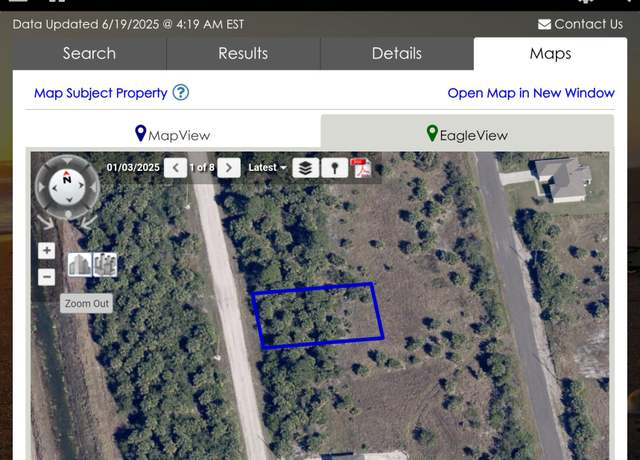The image size is (640, 460).
Task: Click the map pin marker tool
Action: point(334,168)
